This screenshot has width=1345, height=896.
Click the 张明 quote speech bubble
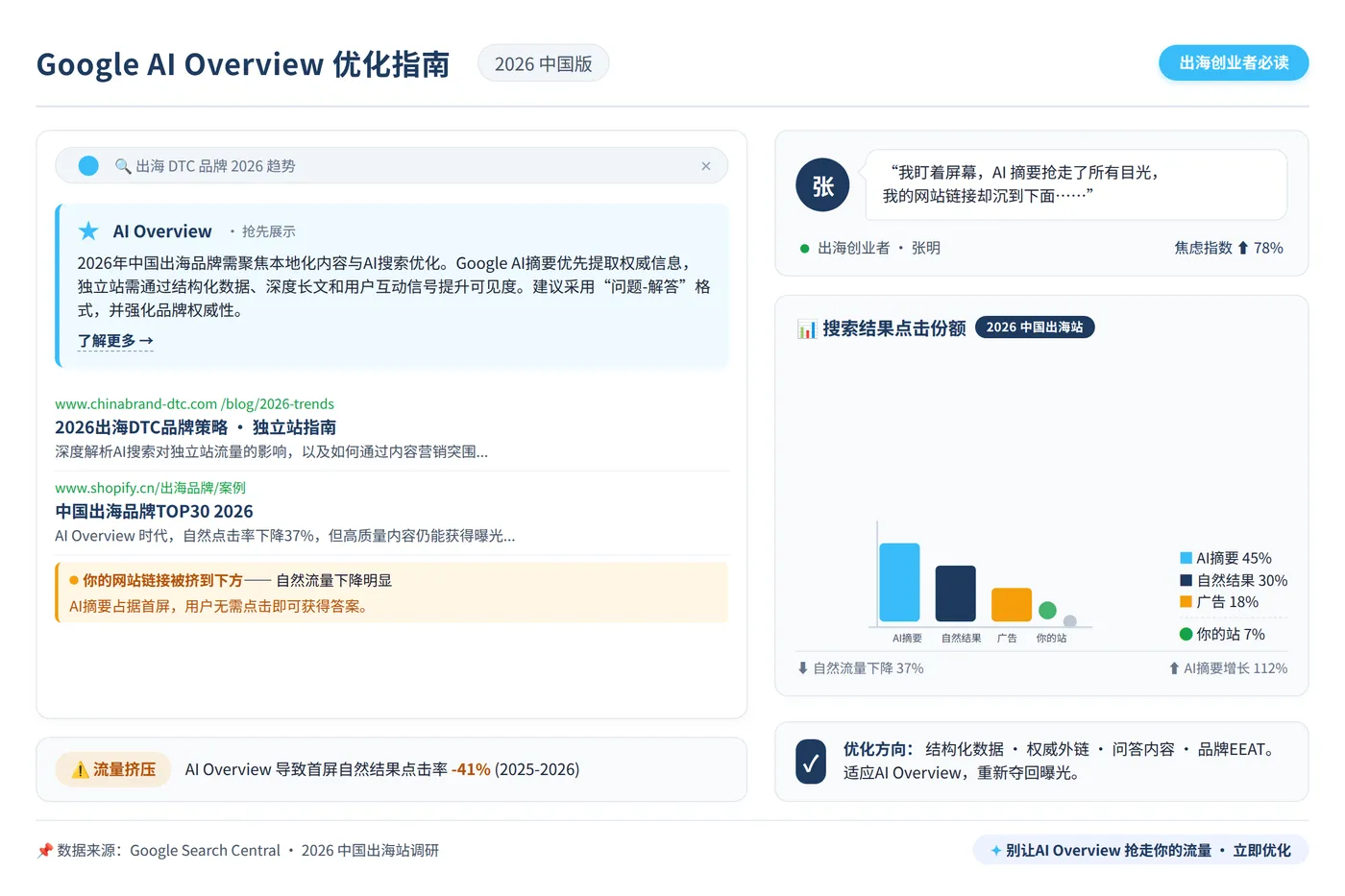point(1077,184)
